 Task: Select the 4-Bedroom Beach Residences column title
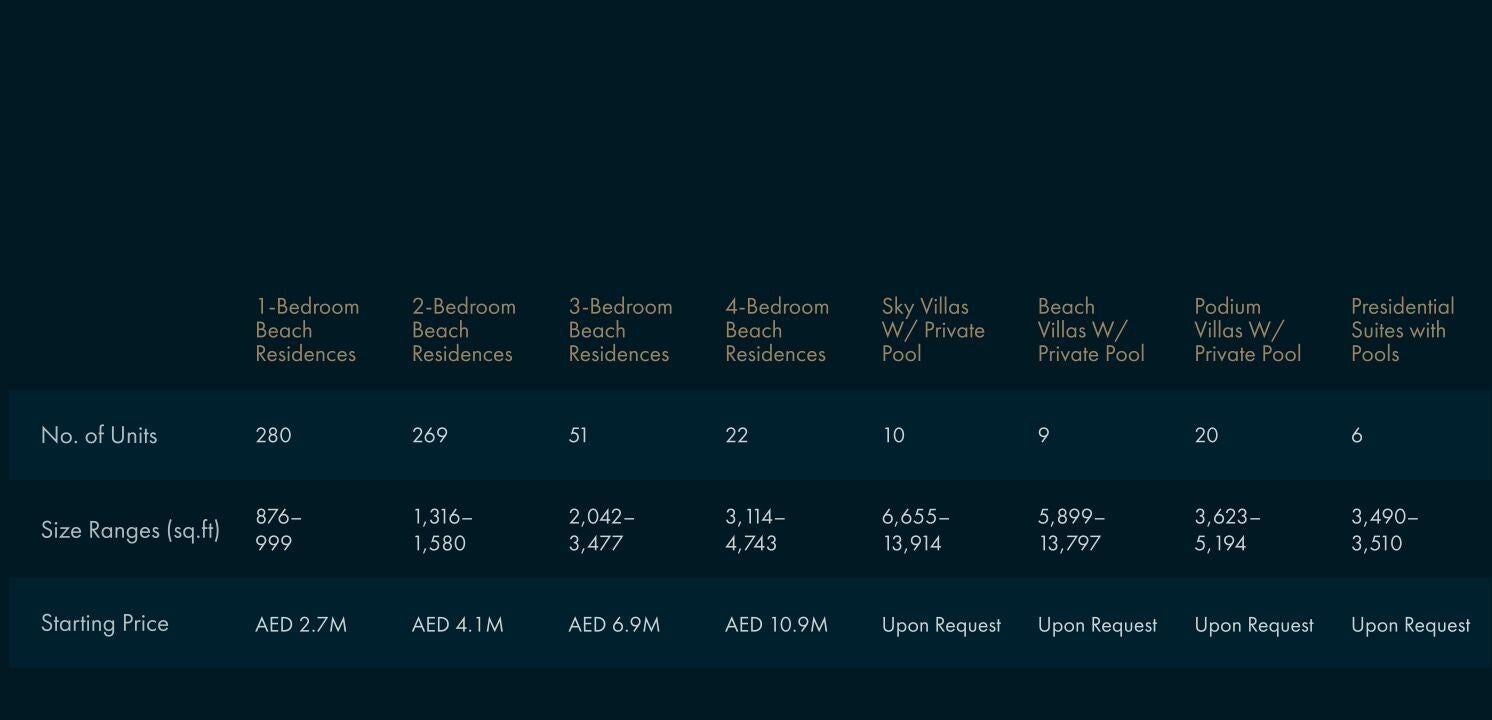pos(776,330)
